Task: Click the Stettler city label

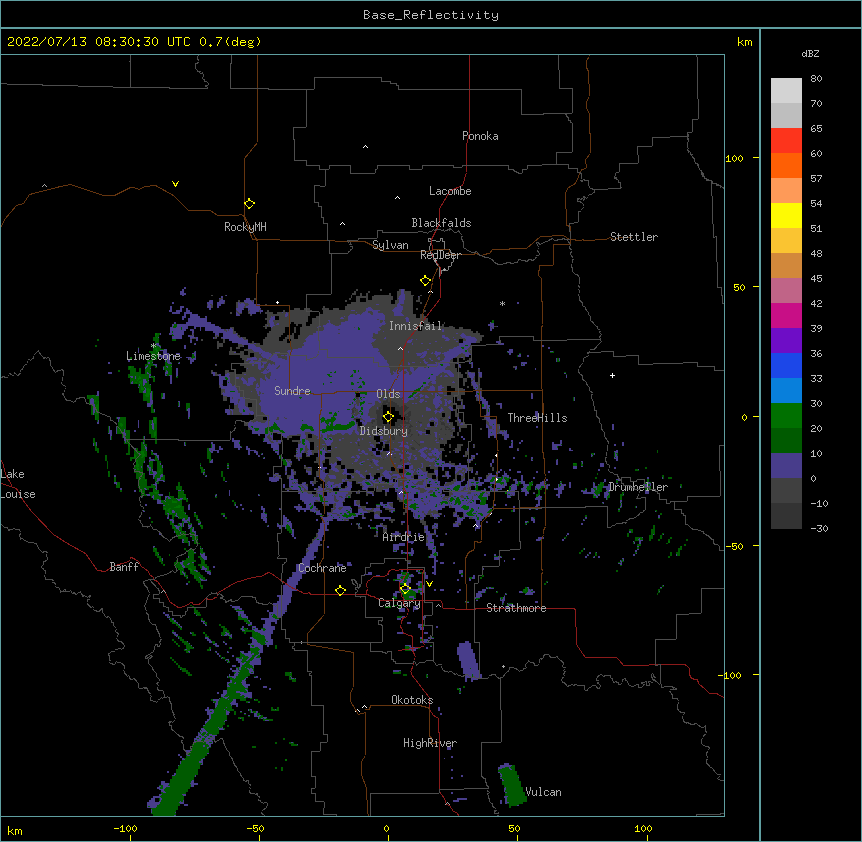Action: [x=633, y=237]
